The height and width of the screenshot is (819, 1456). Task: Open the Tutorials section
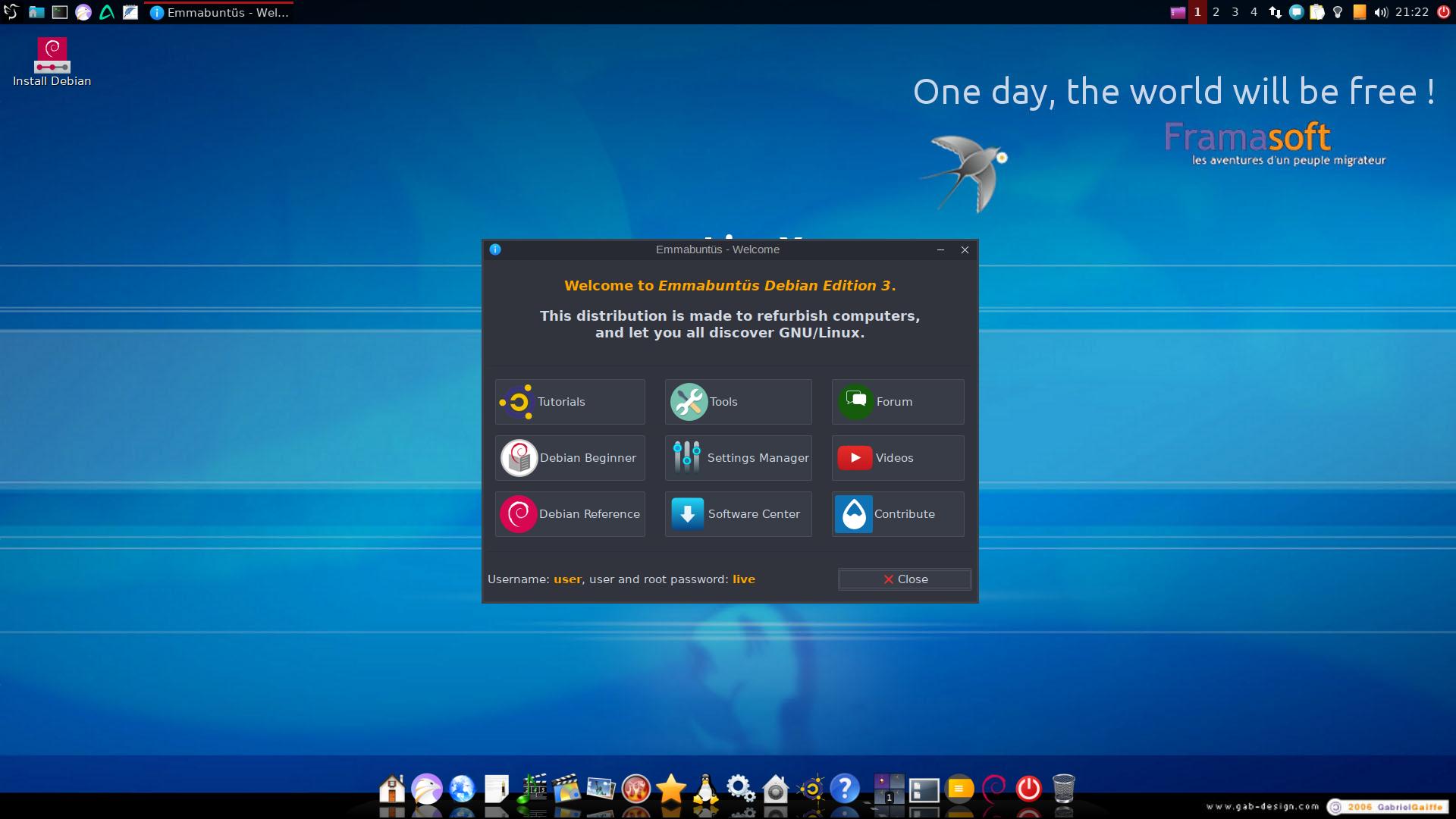pos(570,402)
